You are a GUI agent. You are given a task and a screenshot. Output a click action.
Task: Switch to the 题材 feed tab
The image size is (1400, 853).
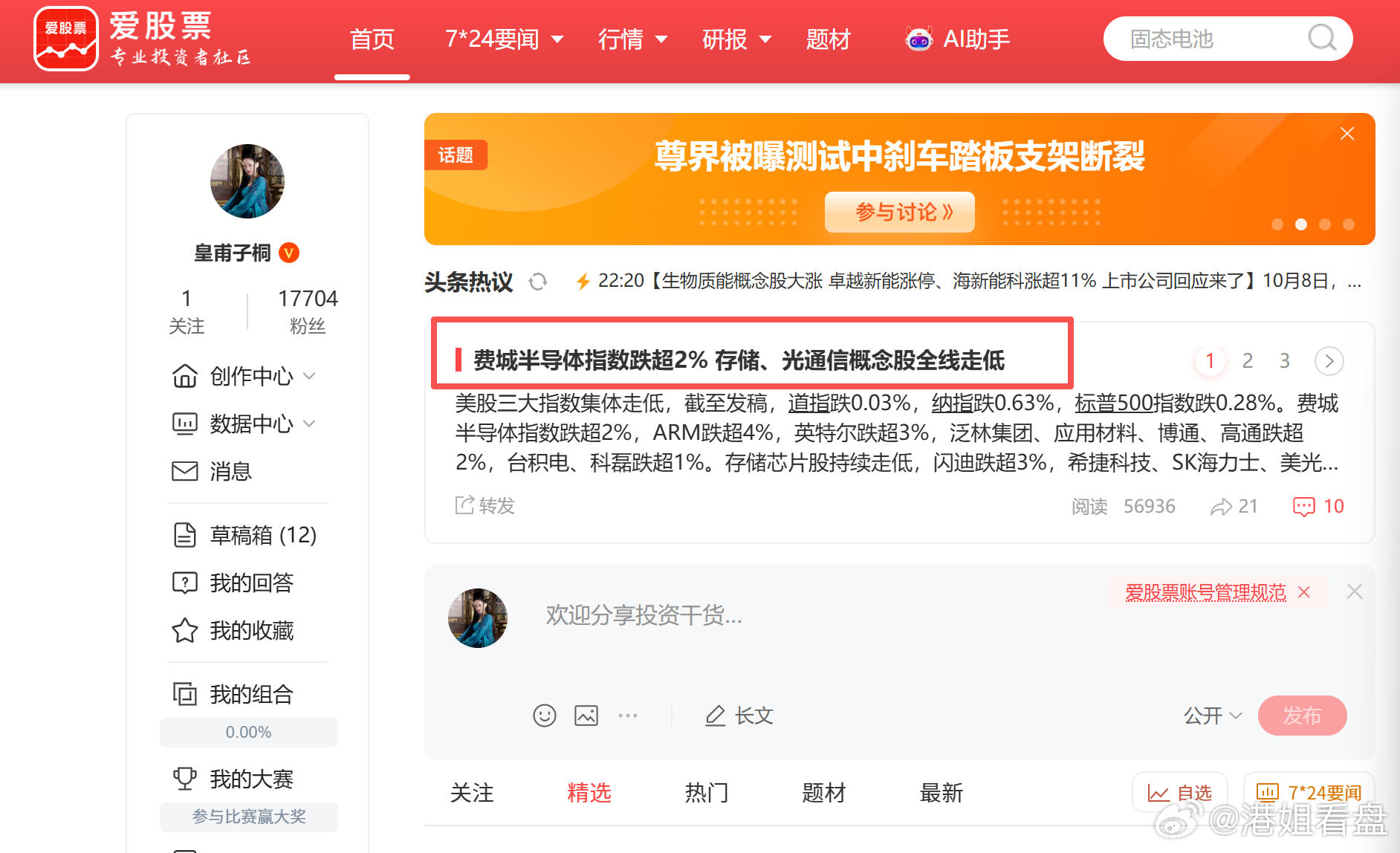(x=824, y=793)
